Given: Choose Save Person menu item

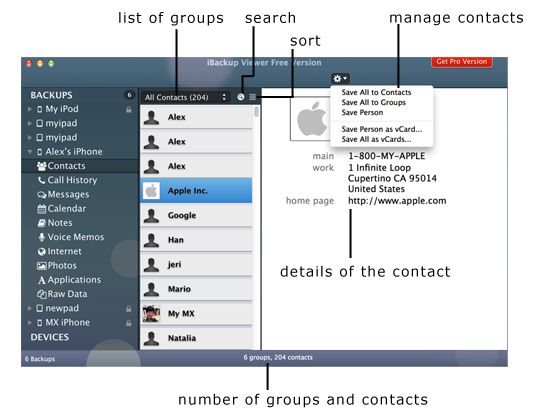Looking at the screenshot, I should tap(362, 112).
